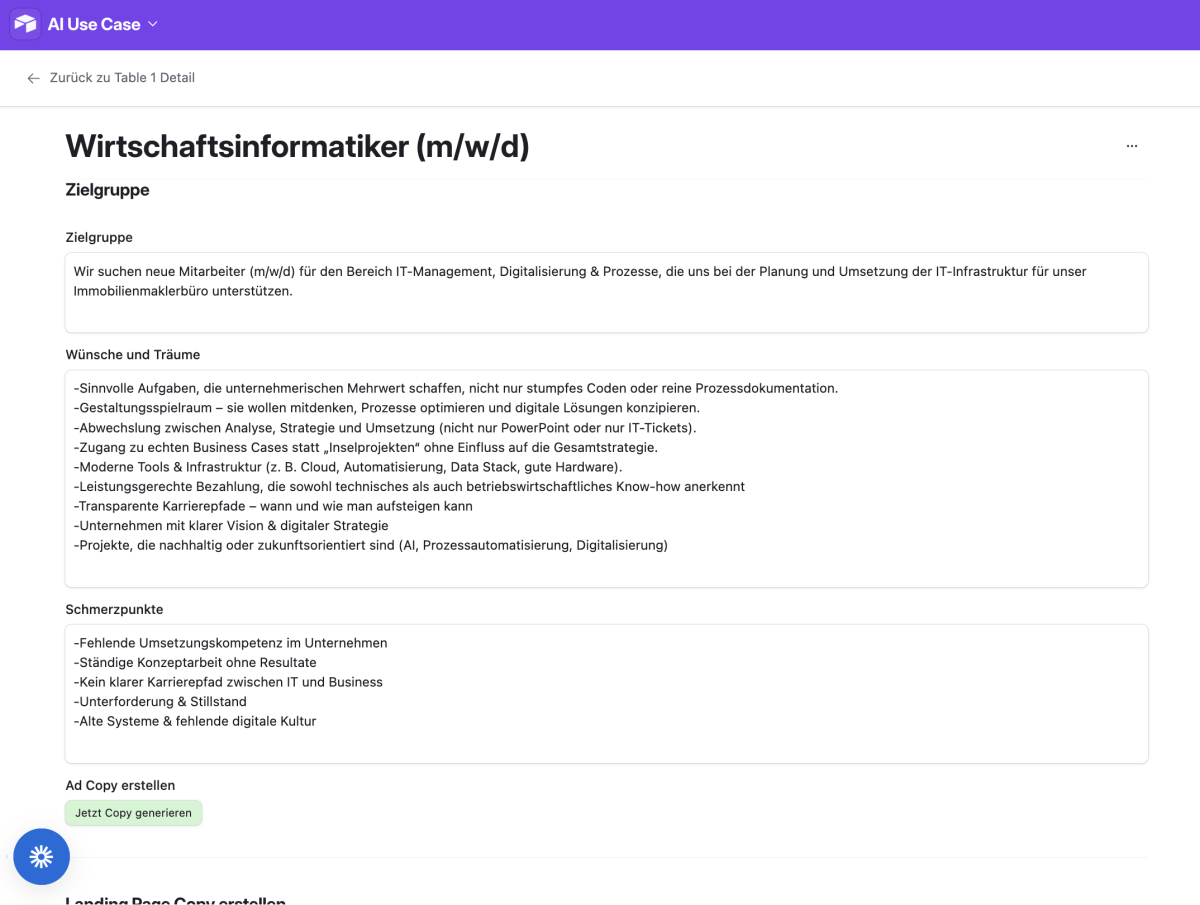Click the Ad Copy erstellen label
Image resolution: width=1200 pixels, height=905 pixels.
[120, 786]
